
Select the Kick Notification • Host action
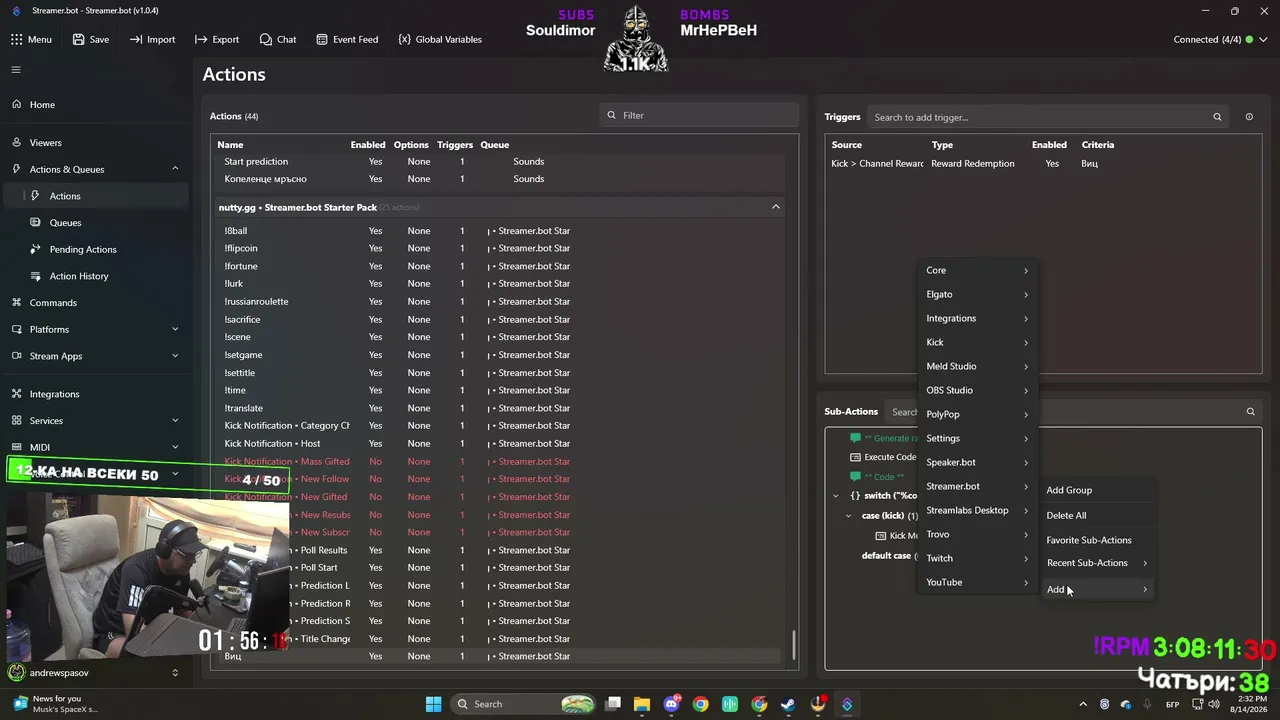pos(499,444)
